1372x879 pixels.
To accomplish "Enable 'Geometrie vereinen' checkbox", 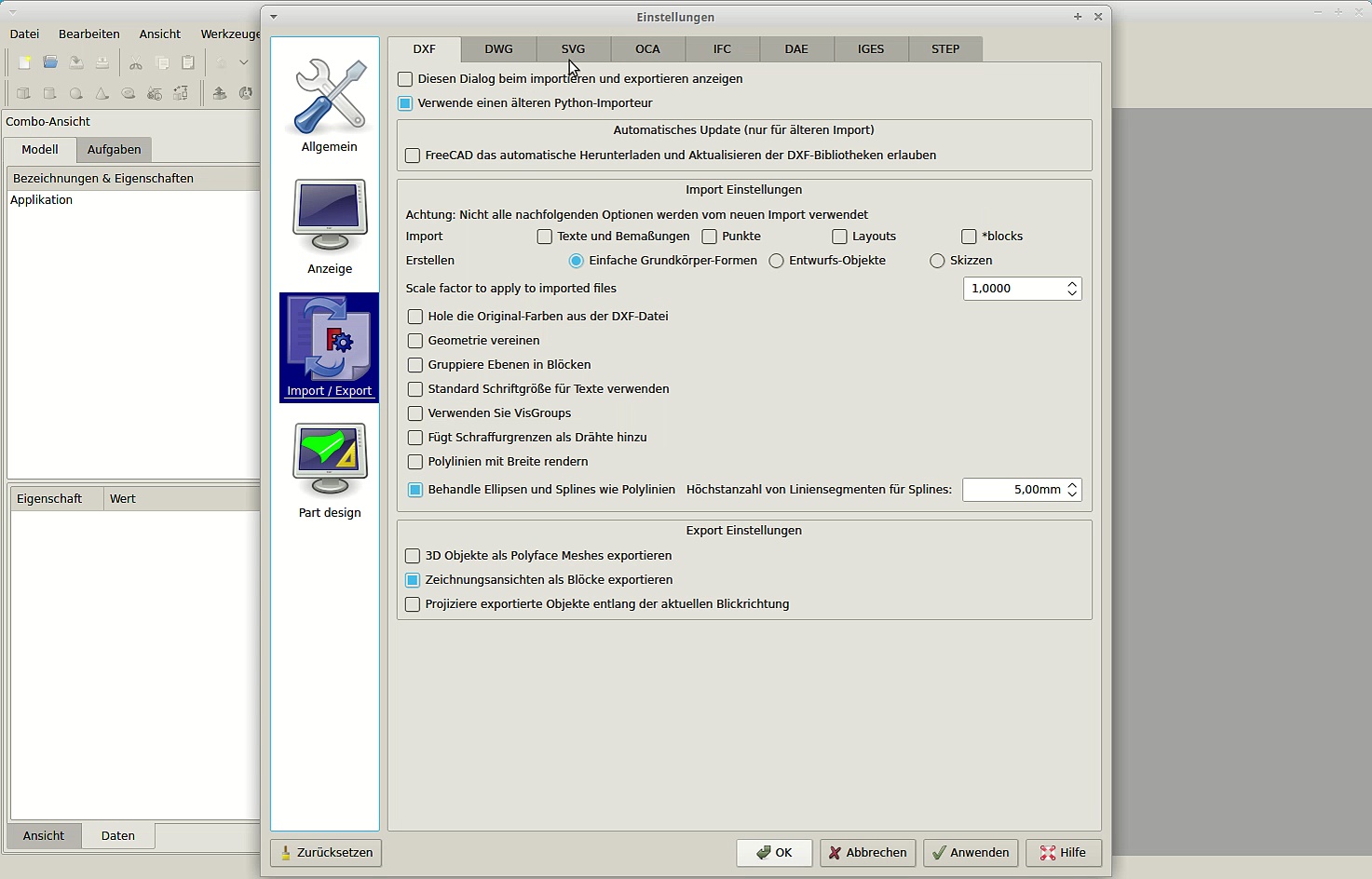I will pos(415,341).
